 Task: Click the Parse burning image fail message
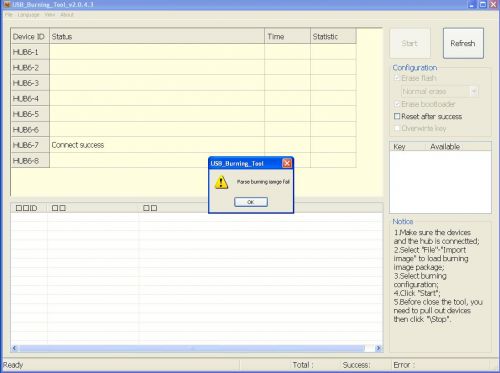[x=263, y=182]
